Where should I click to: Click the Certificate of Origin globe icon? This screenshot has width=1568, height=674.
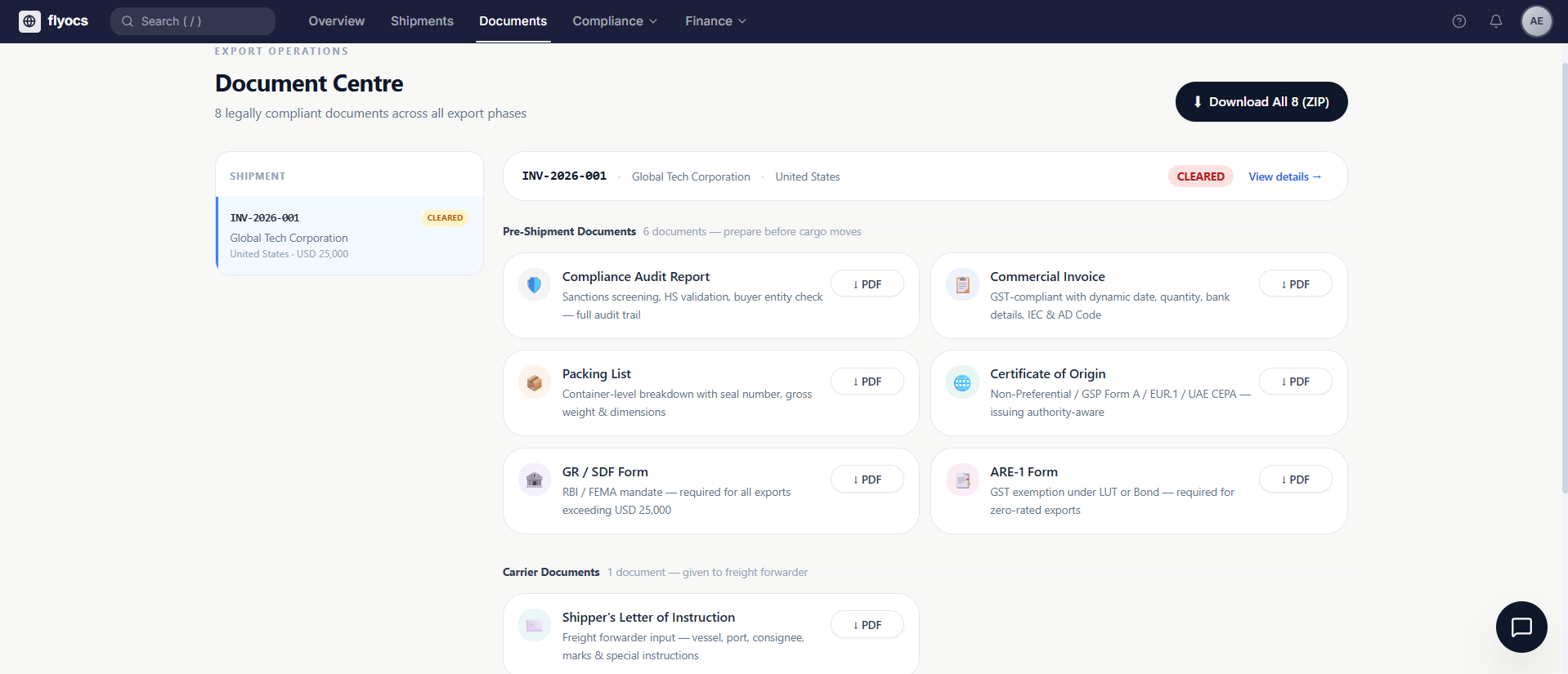962,382
